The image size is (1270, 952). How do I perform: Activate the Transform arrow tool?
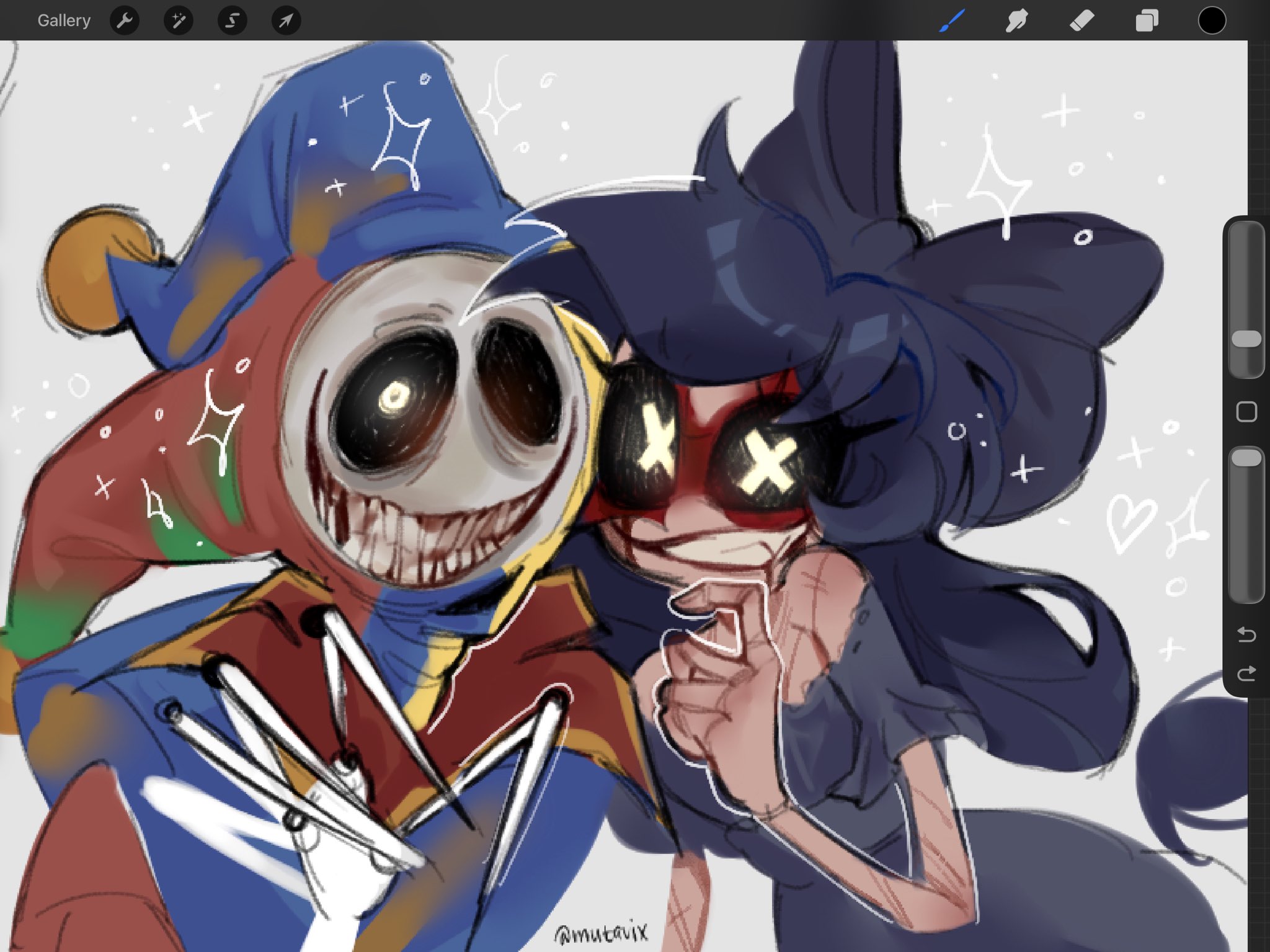[286, 20]
